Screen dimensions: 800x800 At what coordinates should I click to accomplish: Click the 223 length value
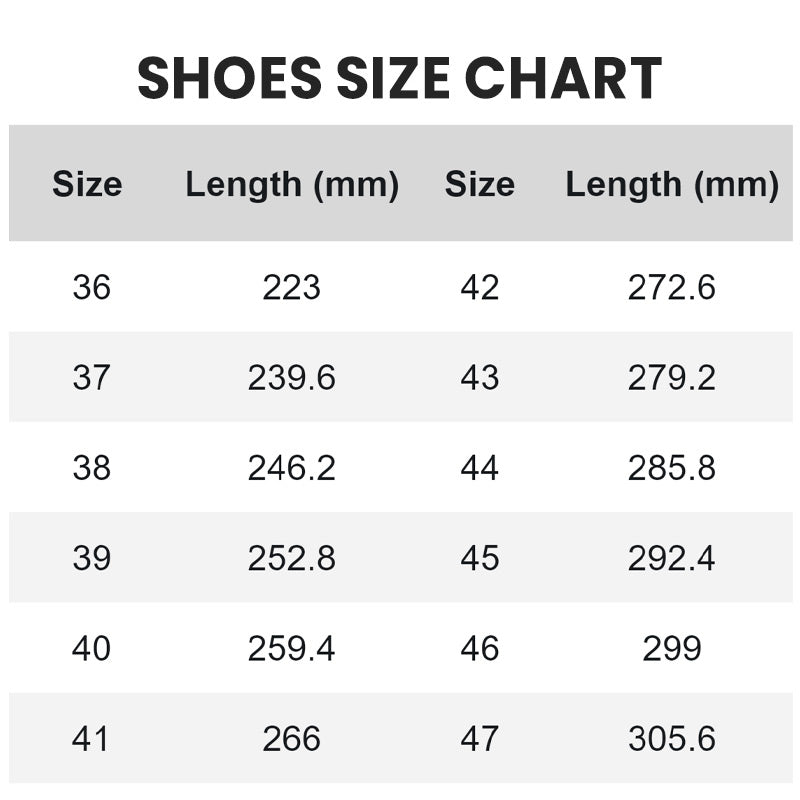[x=292, y=288]
